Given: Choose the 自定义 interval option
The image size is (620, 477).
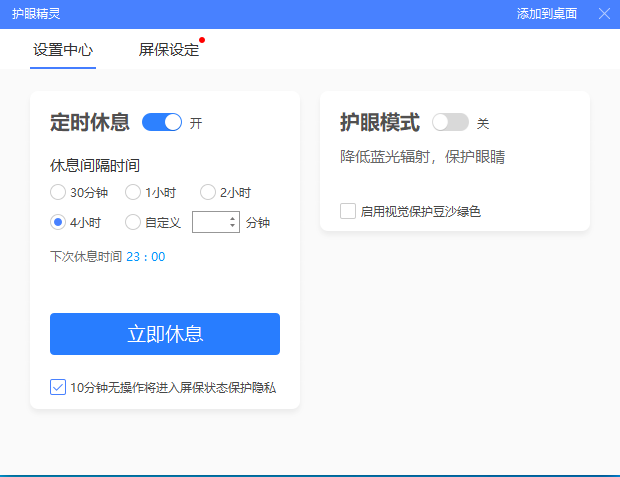Looking at the screenshot, I should click(133, 222).
